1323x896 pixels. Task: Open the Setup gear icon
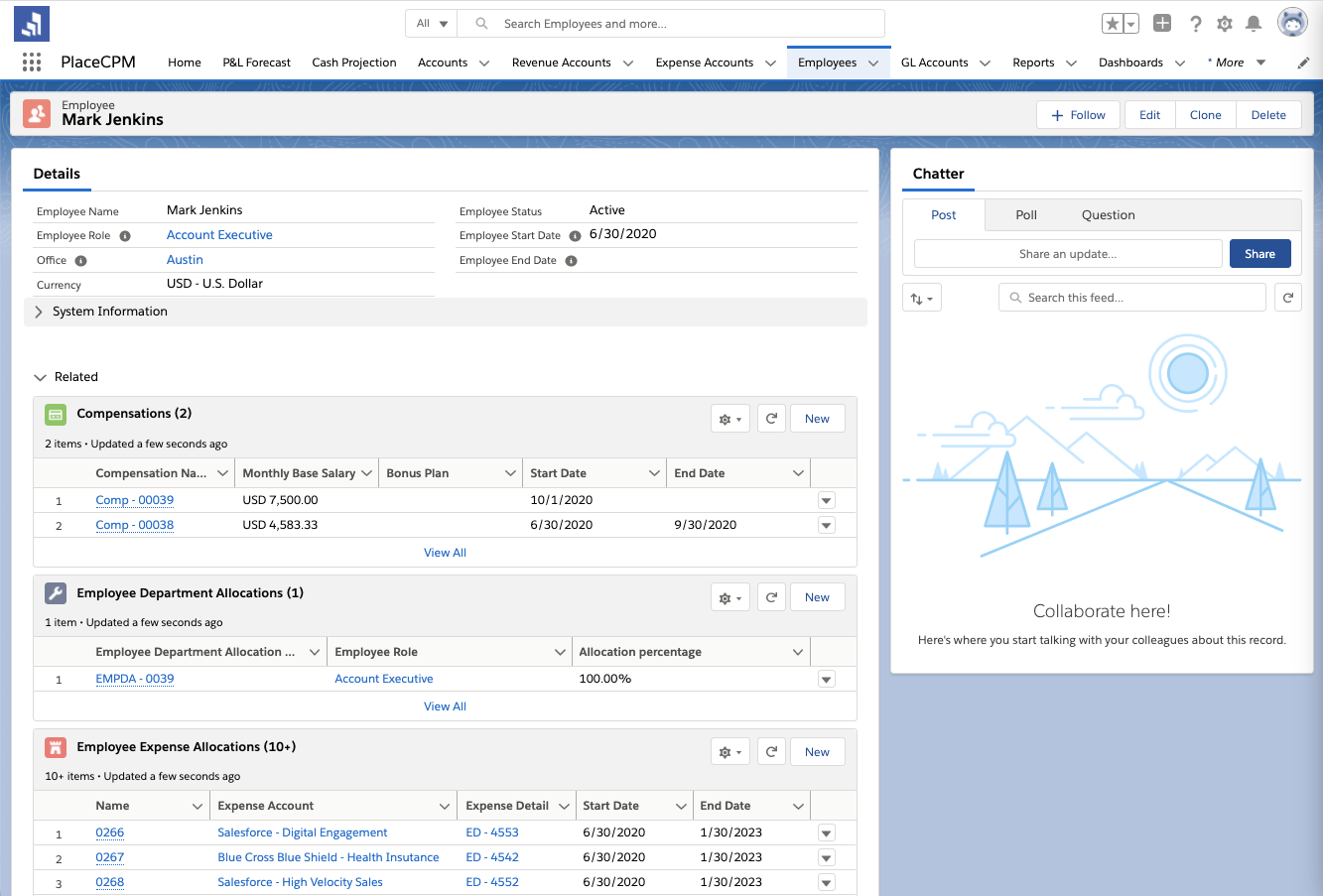[1225, 24]
